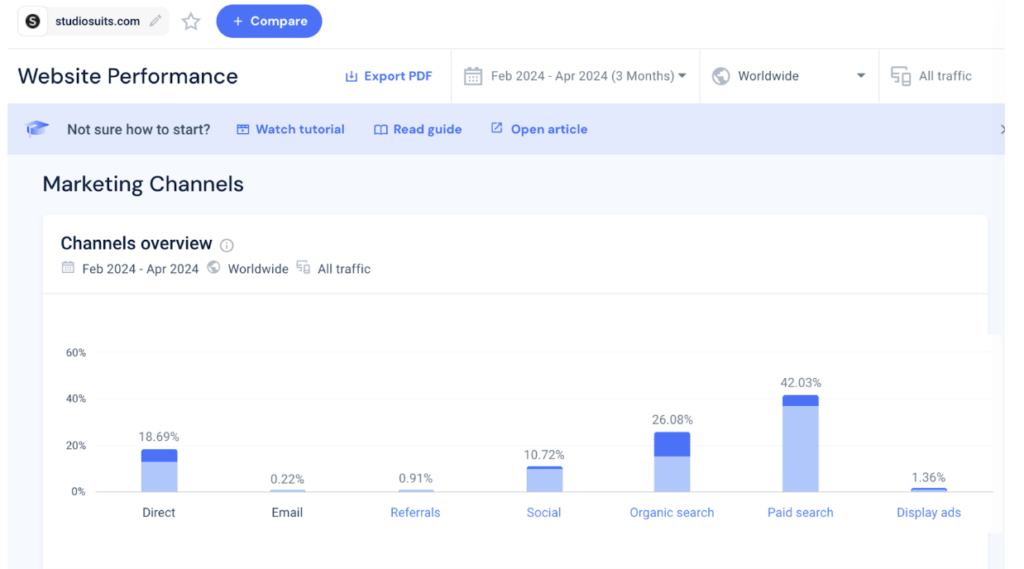Star studiosuits.com as favorite
The image size is (1024, 569).
click(191, 22)
